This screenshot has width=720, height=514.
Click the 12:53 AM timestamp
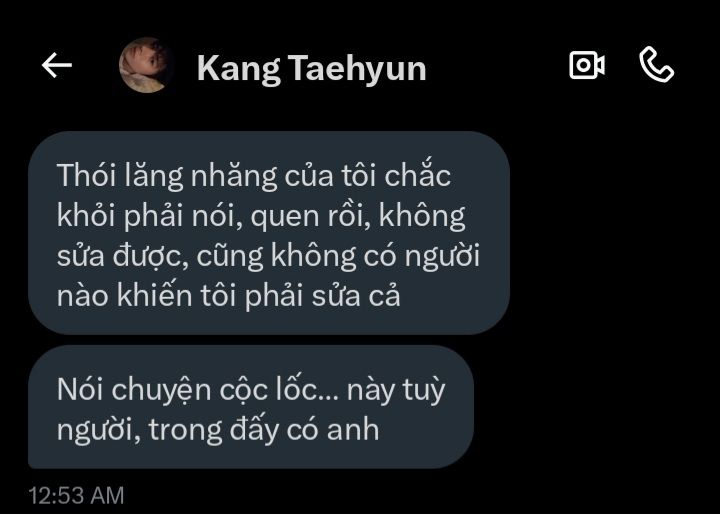tap(76, 496)
